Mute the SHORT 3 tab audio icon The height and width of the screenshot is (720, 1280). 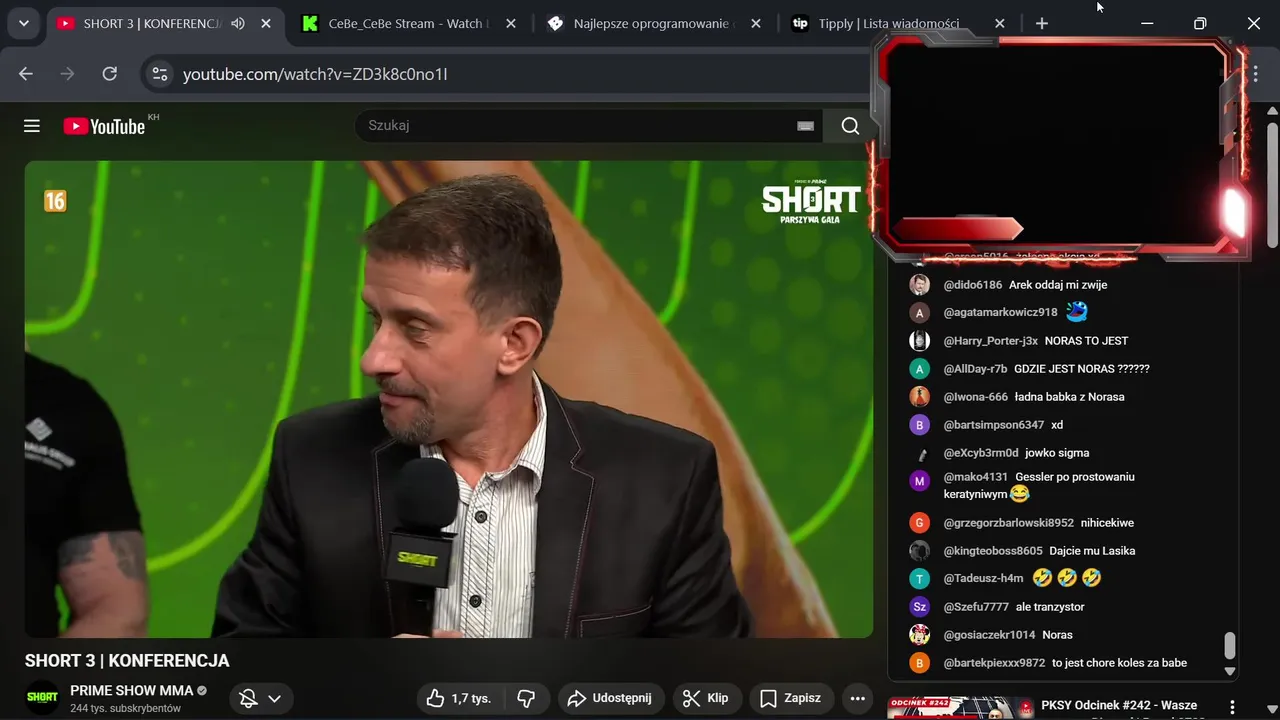(238, 23)
